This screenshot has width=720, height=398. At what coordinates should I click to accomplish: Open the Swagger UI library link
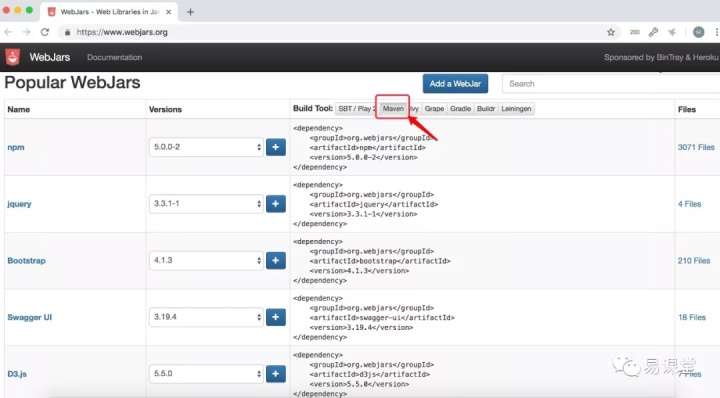pos(29,317)
